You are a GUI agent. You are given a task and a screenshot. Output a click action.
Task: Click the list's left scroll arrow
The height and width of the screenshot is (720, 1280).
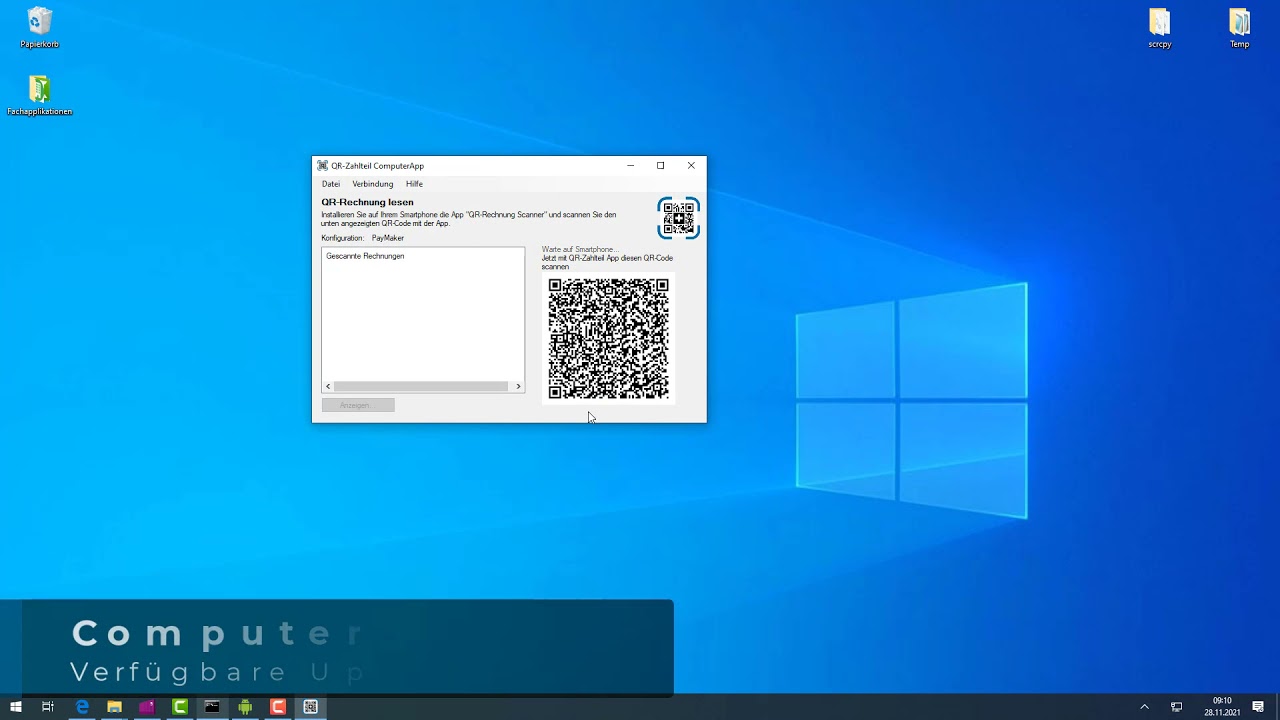pyautogui.click(x=328, y=386)
